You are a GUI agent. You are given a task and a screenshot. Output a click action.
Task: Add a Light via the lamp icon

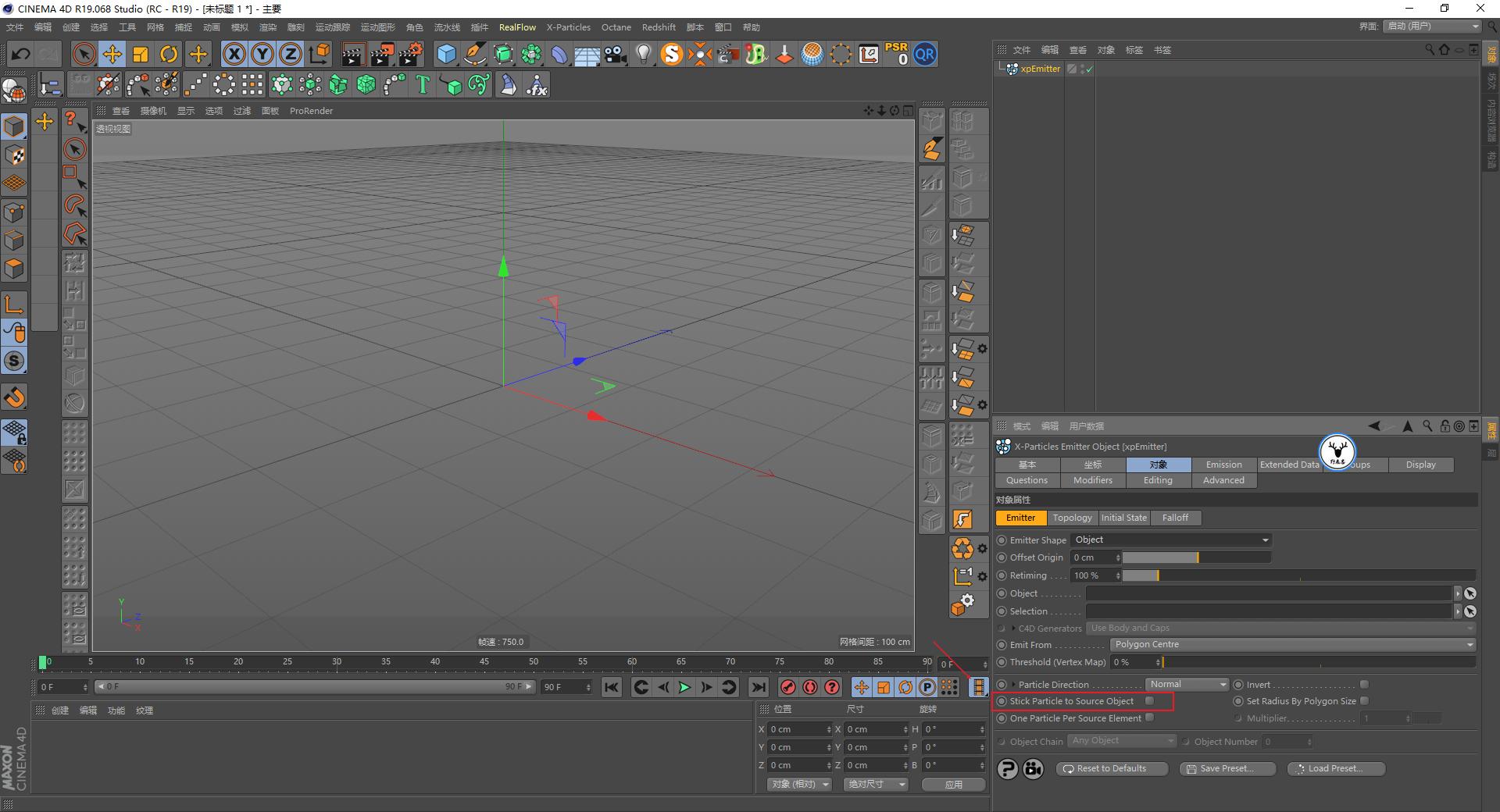643,54
